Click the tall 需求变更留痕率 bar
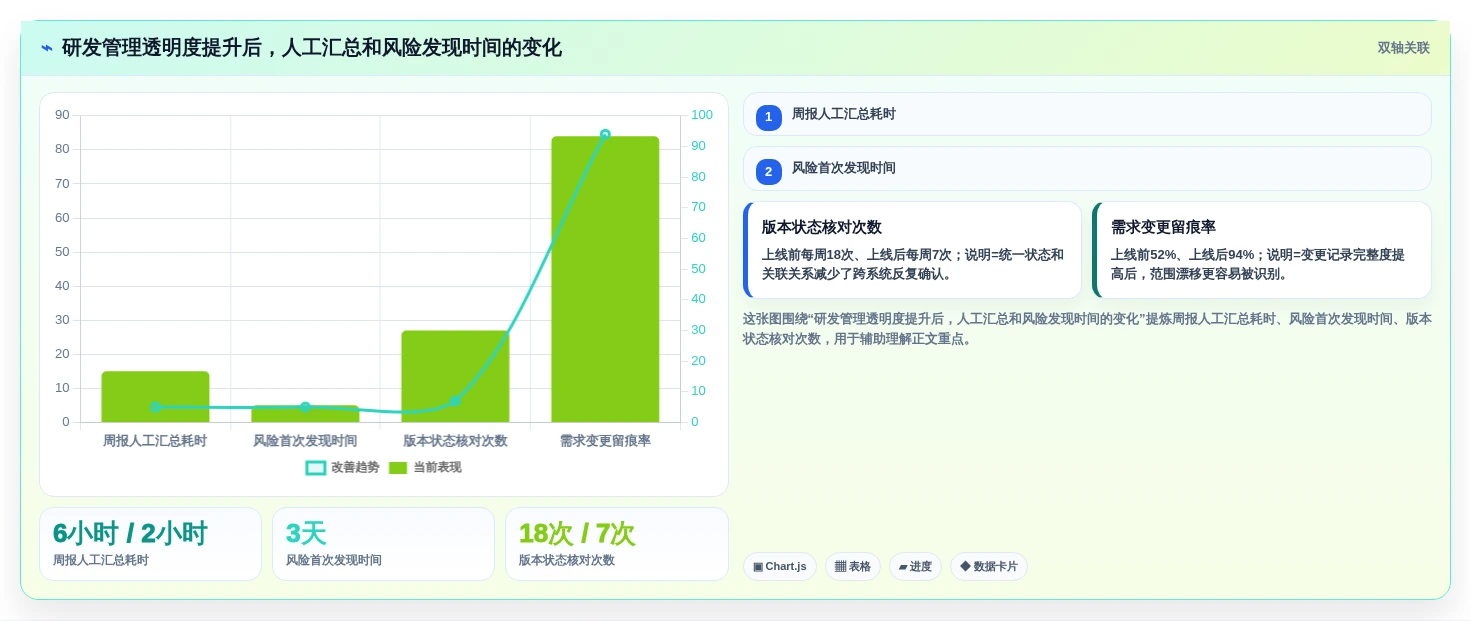Image resolution: width=1471 pixels, height=621 pixels. [x=605, y=279]
